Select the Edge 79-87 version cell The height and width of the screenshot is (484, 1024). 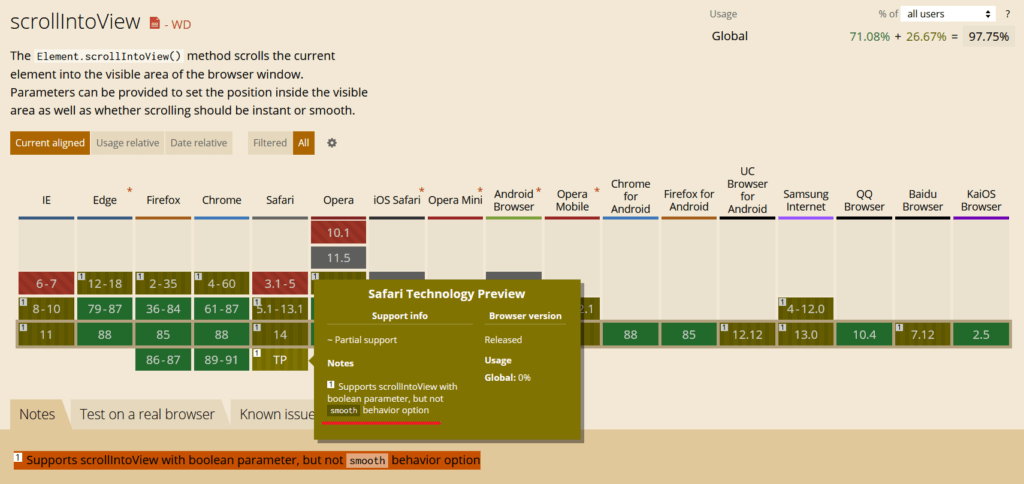(105, 308)
